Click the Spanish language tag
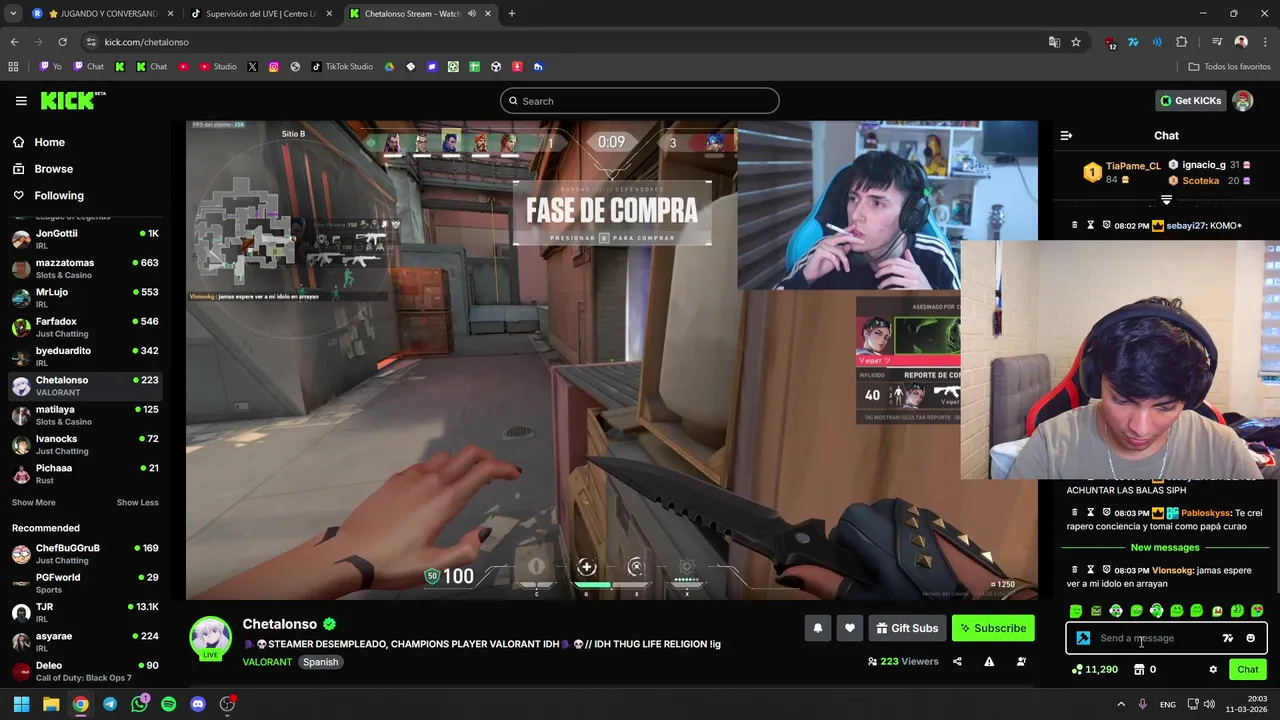Viewport: 1280px width, 720px height. (x=321, y=662)
